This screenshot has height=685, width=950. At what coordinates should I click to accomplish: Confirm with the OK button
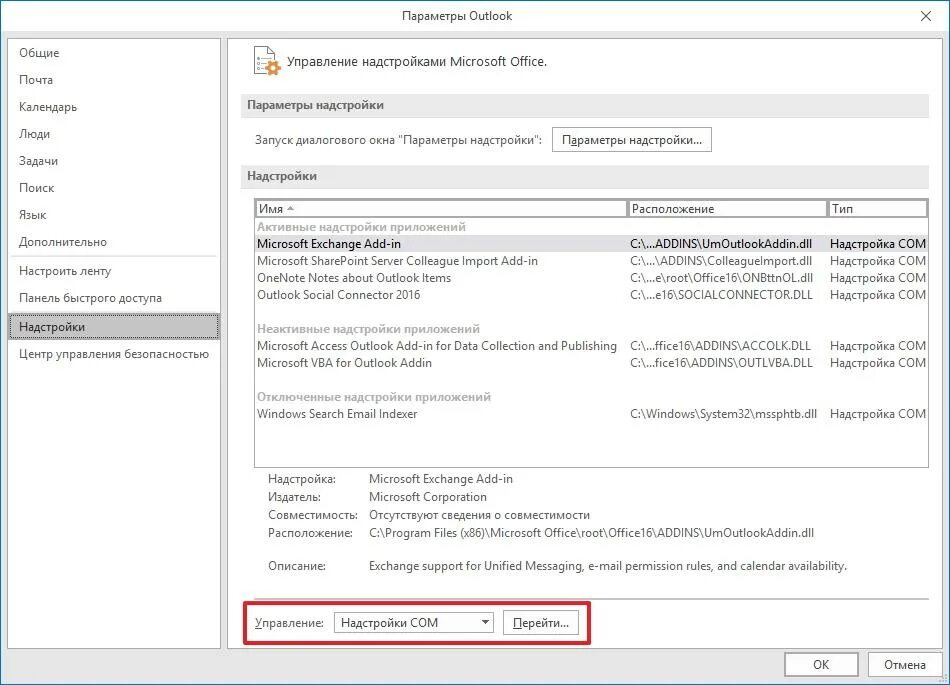821,664
